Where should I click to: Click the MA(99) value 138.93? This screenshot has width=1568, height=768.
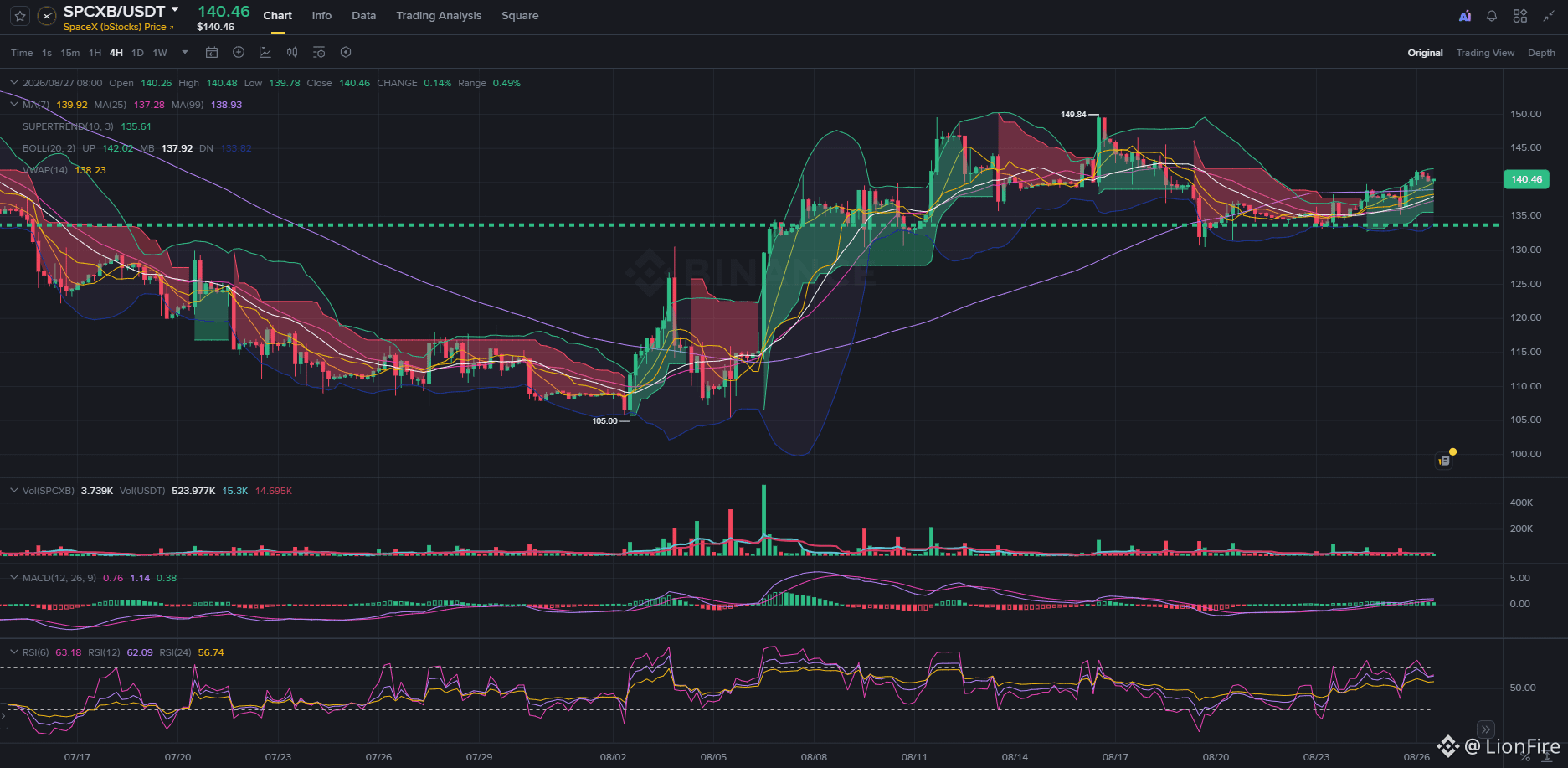[226, 105]
